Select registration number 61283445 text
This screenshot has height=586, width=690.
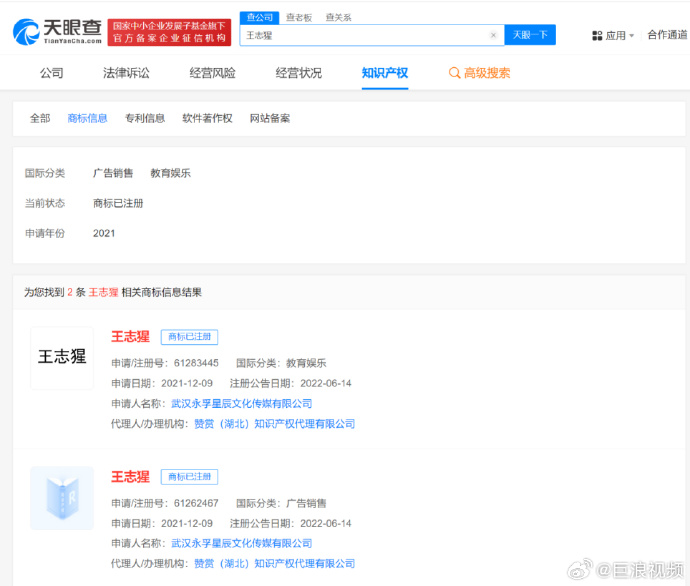coord(196,363)
